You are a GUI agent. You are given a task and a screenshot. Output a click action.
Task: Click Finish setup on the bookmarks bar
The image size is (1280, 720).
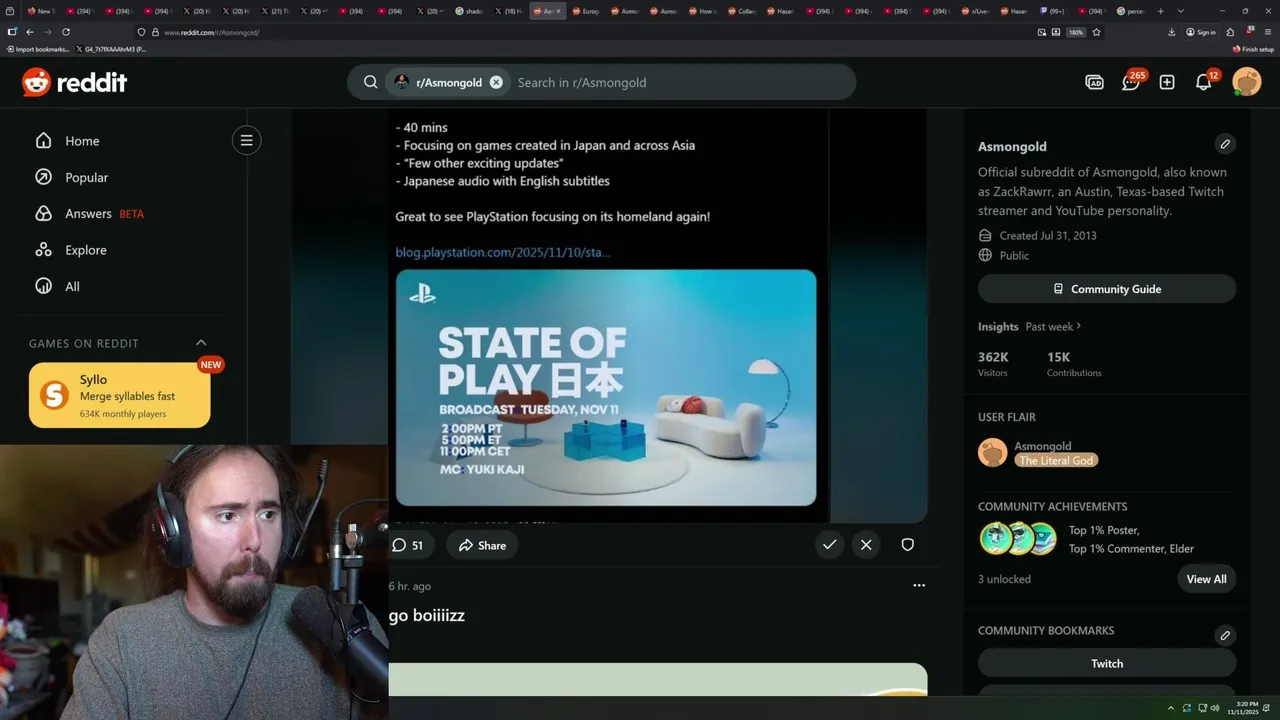tap(1253, 49)
